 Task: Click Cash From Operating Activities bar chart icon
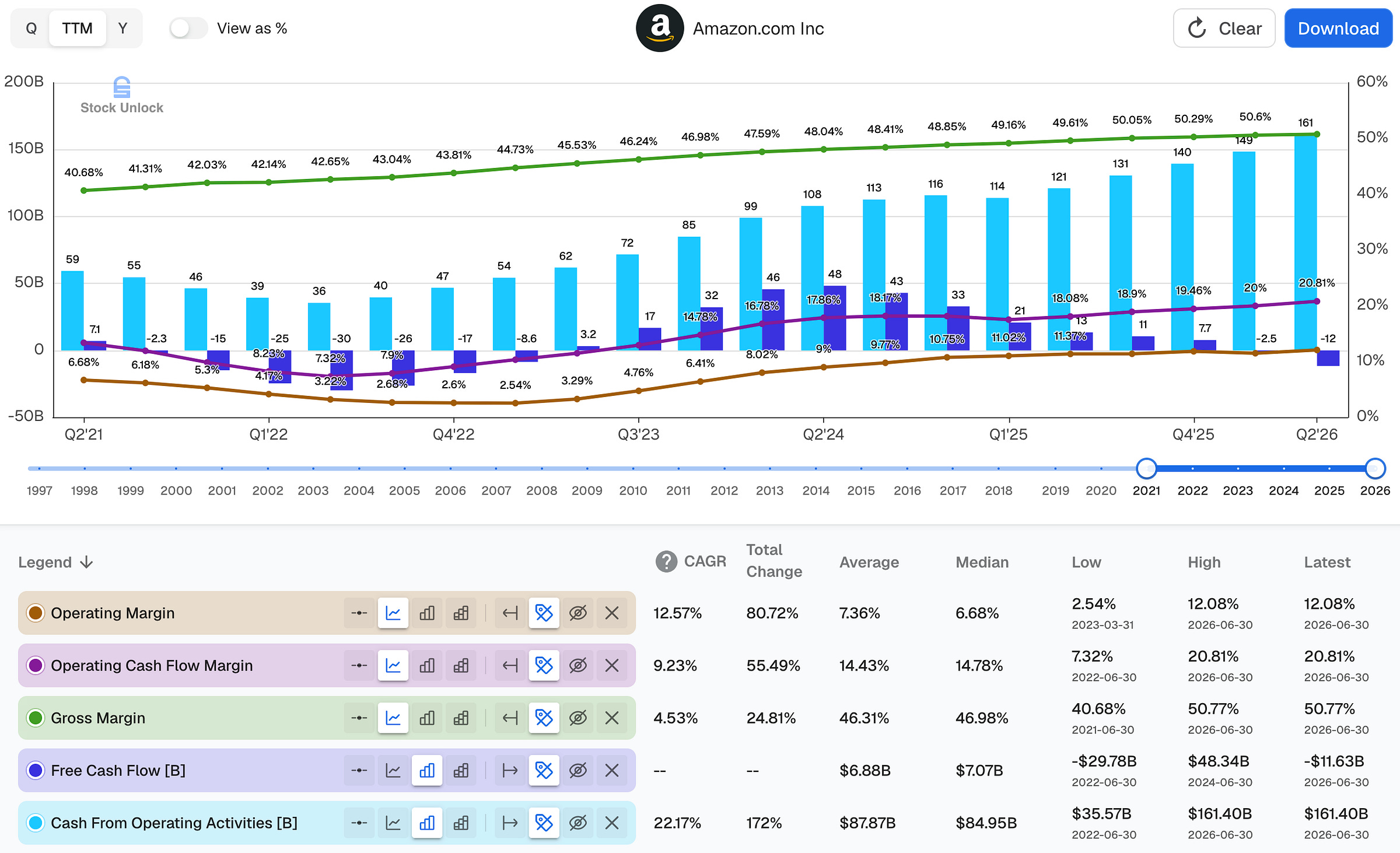tap(427, 823)
